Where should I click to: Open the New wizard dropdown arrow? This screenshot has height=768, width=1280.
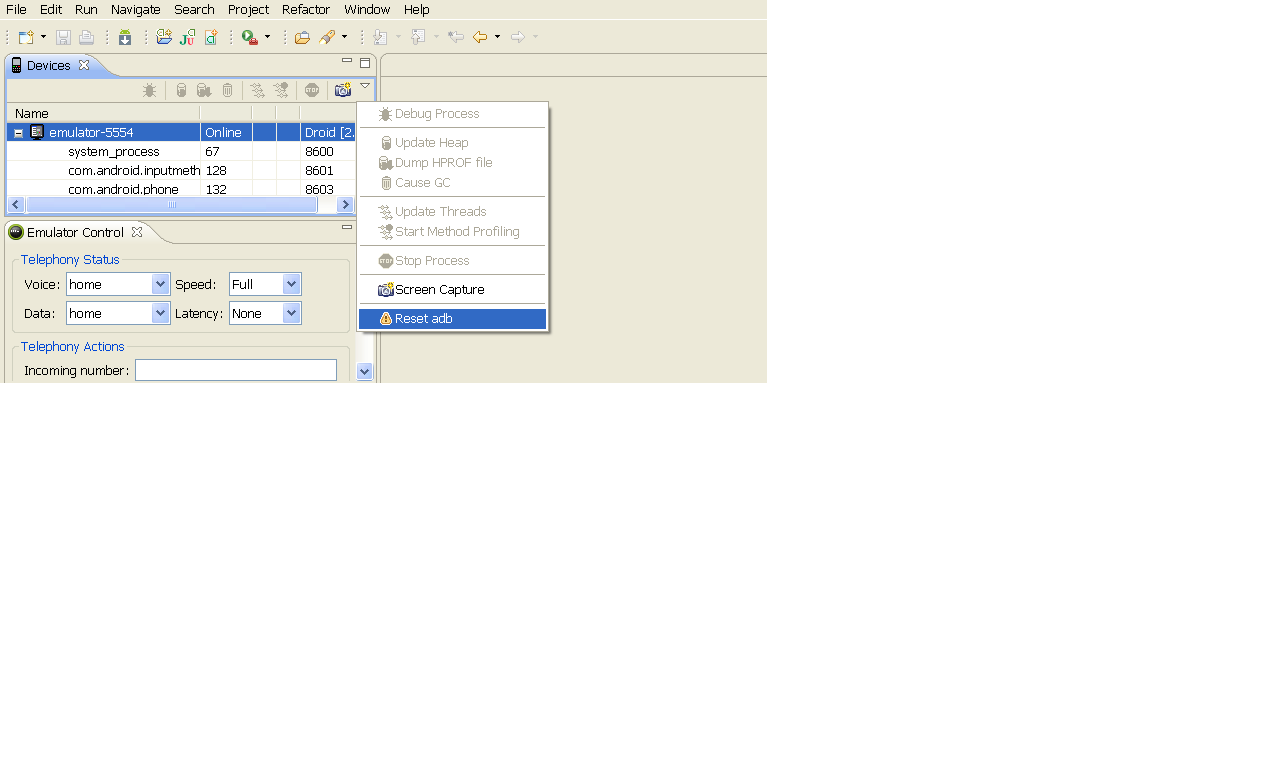(43, 37)
